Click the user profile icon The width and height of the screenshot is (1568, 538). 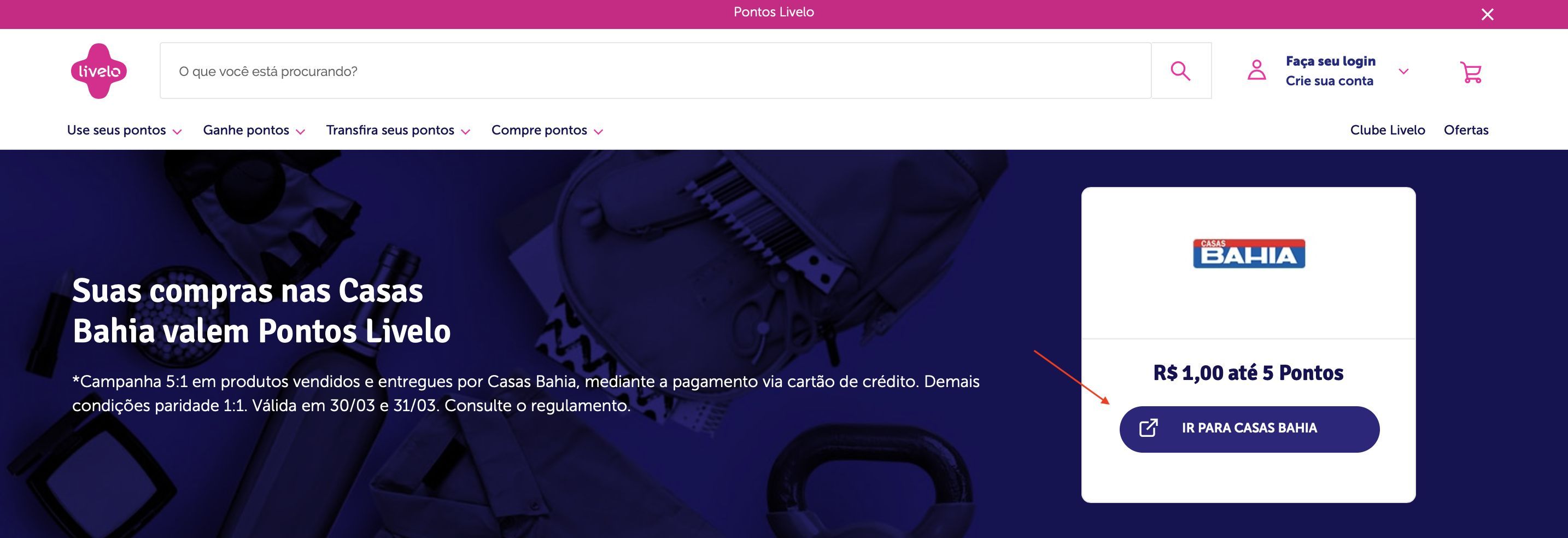(1256, 71)
